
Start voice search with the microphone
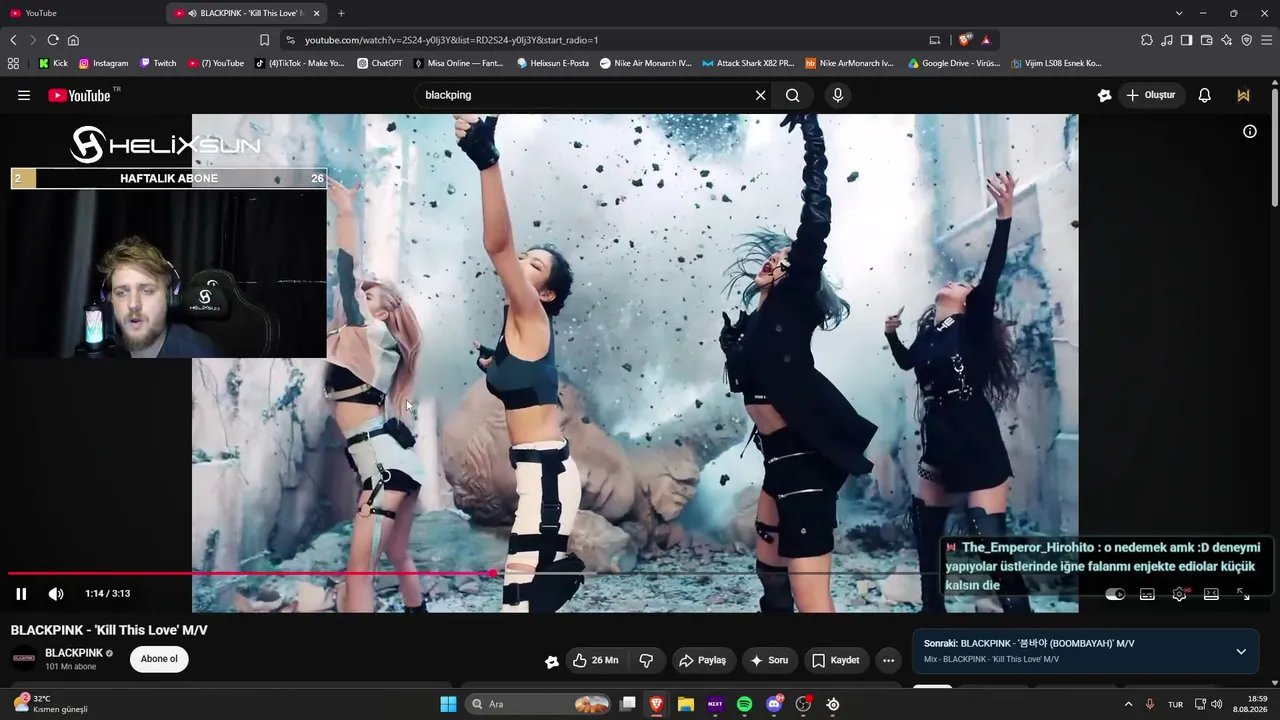pos(838,95)
